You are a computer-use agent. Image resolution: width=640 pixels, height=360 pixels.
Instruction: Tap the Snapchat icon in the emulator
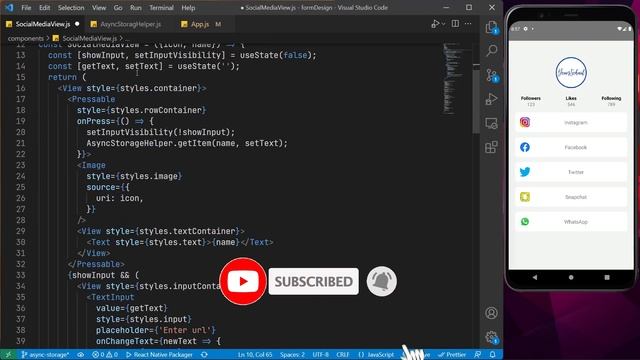[525, 197]
